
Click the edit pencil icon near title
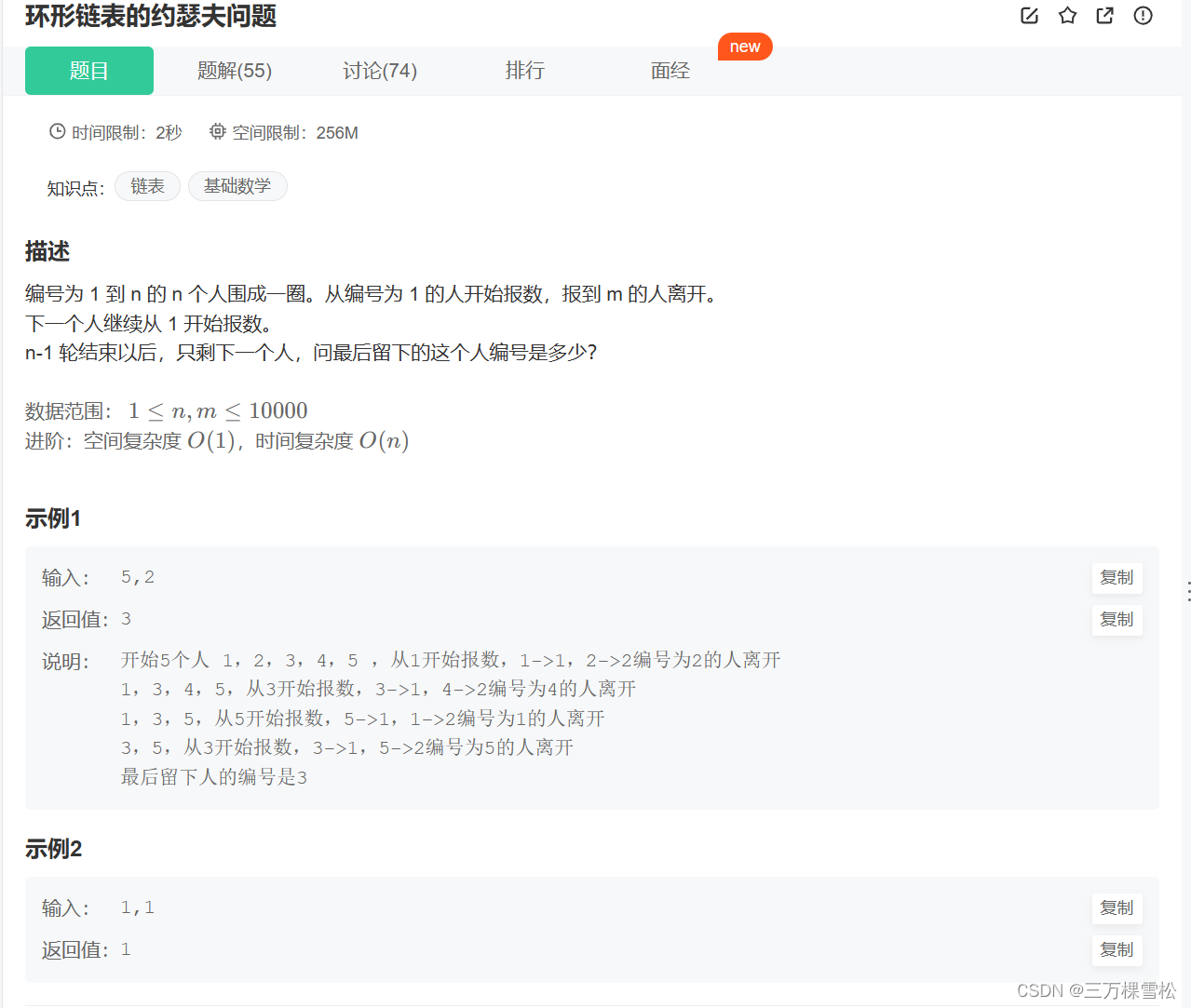click(x=1029, y=15)
